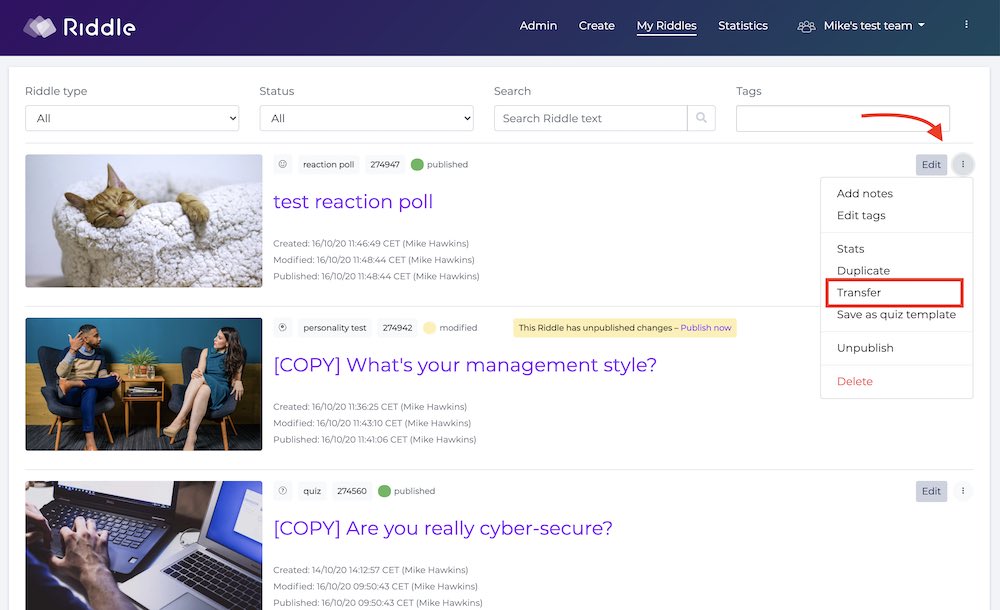This screenshot has width=1000, height=610.
Task: Click personality test type icon
Action: [x=283, y=327]
